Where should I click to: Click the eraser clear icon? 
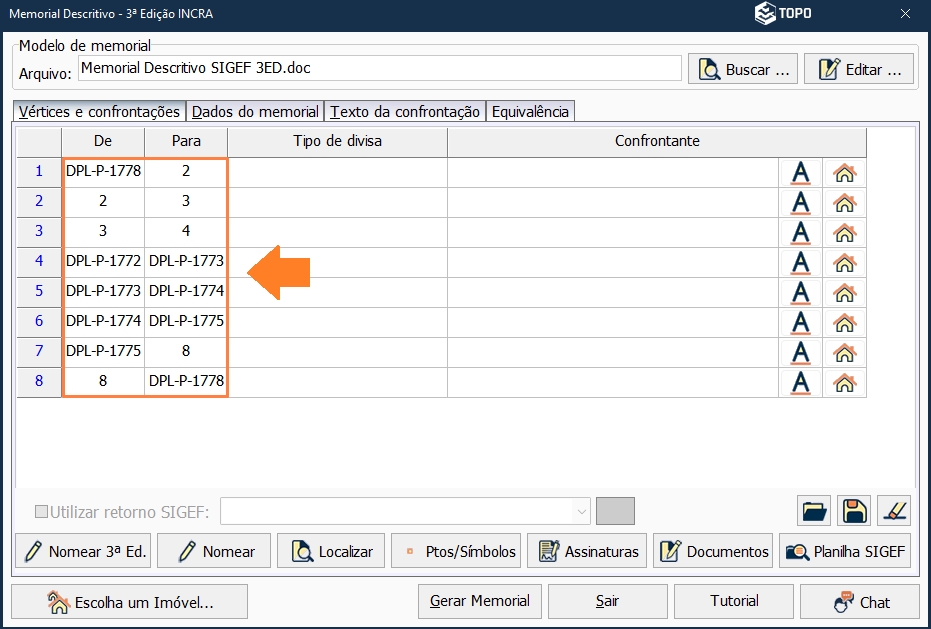pyautogui.click(x=894, y=511)
